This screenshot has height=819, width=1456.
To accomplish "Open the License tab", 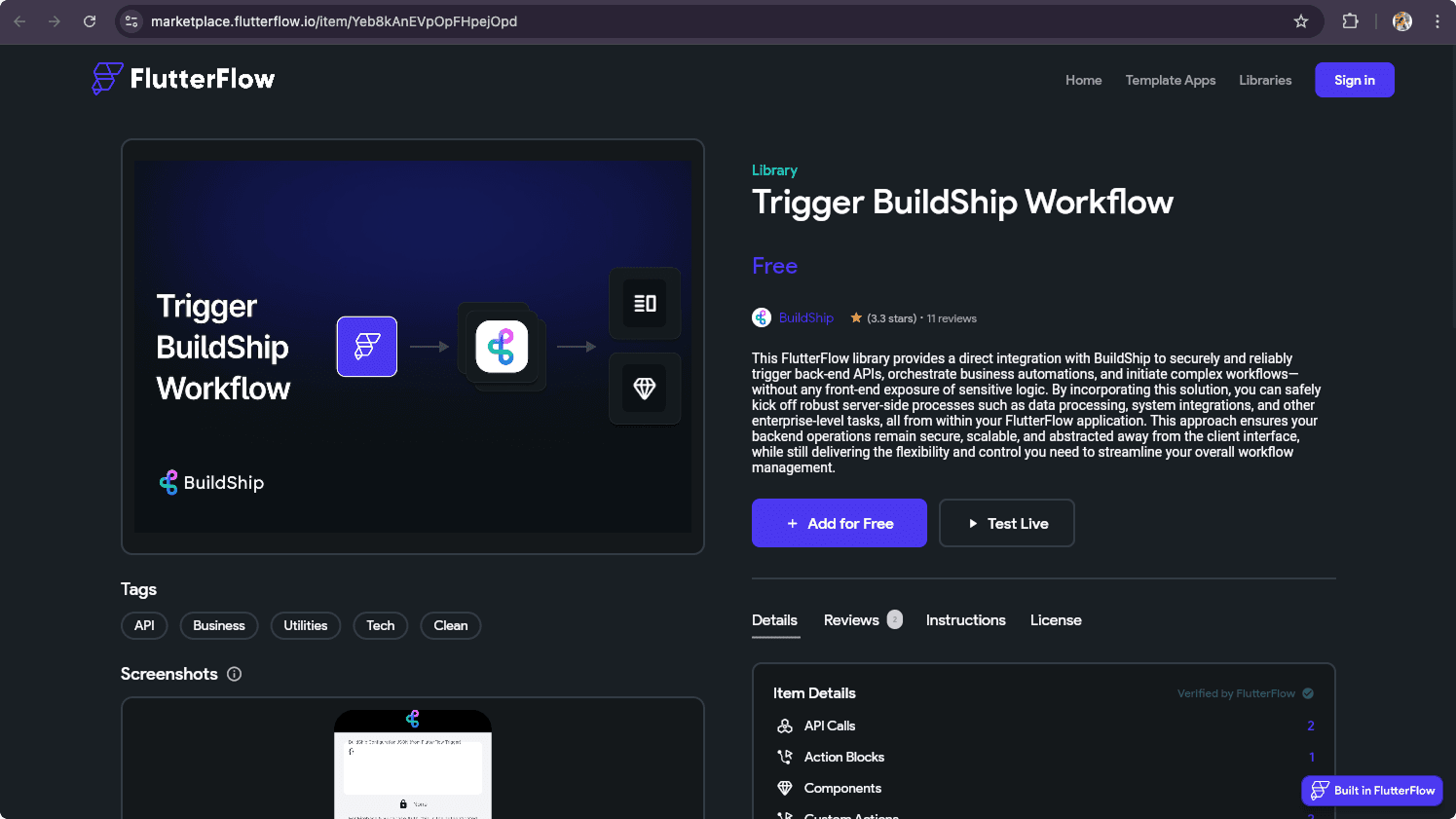I will [1056, 620].
